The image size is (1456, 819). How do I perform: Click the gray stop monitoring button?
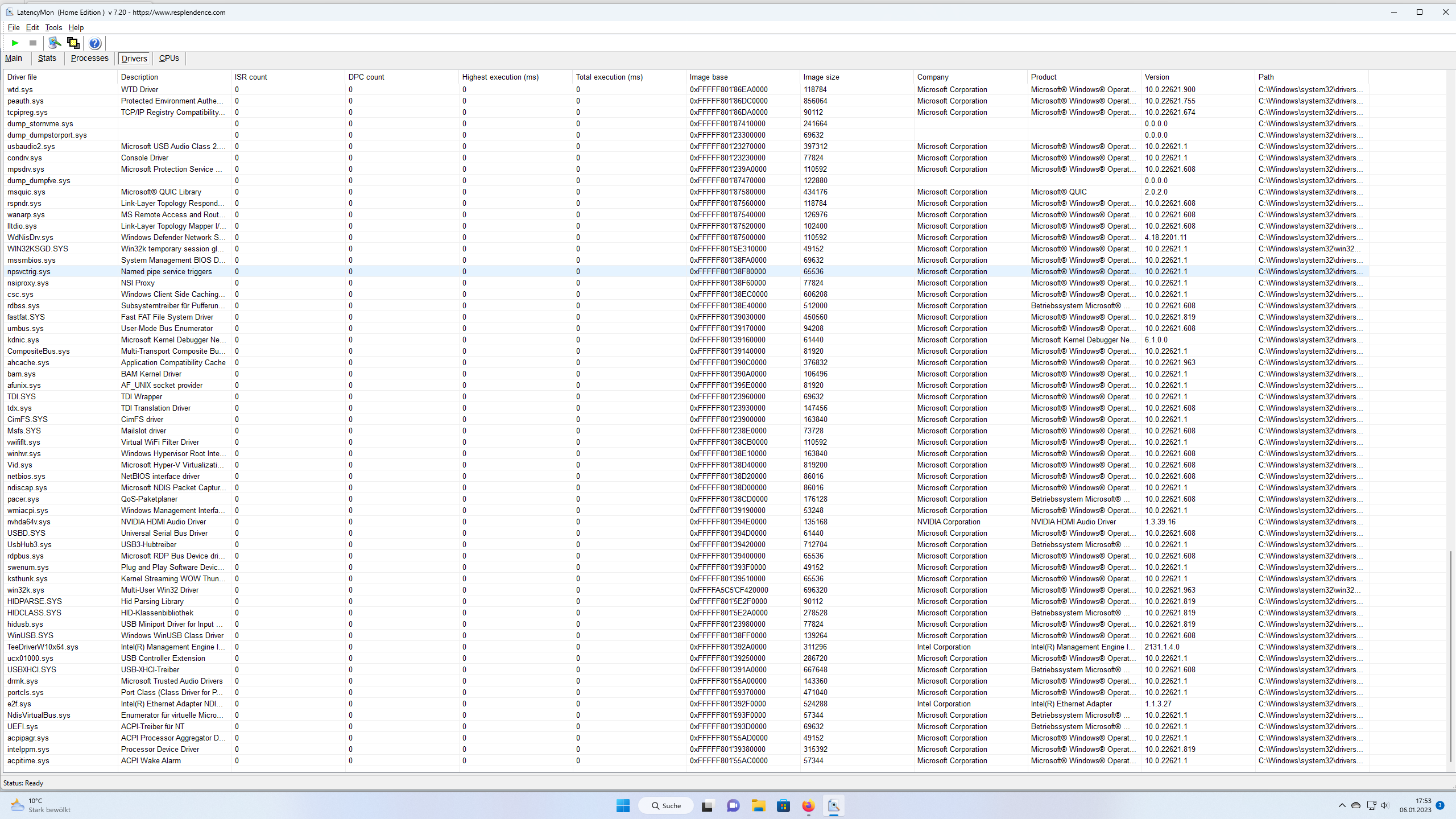[x=33, y=43]
